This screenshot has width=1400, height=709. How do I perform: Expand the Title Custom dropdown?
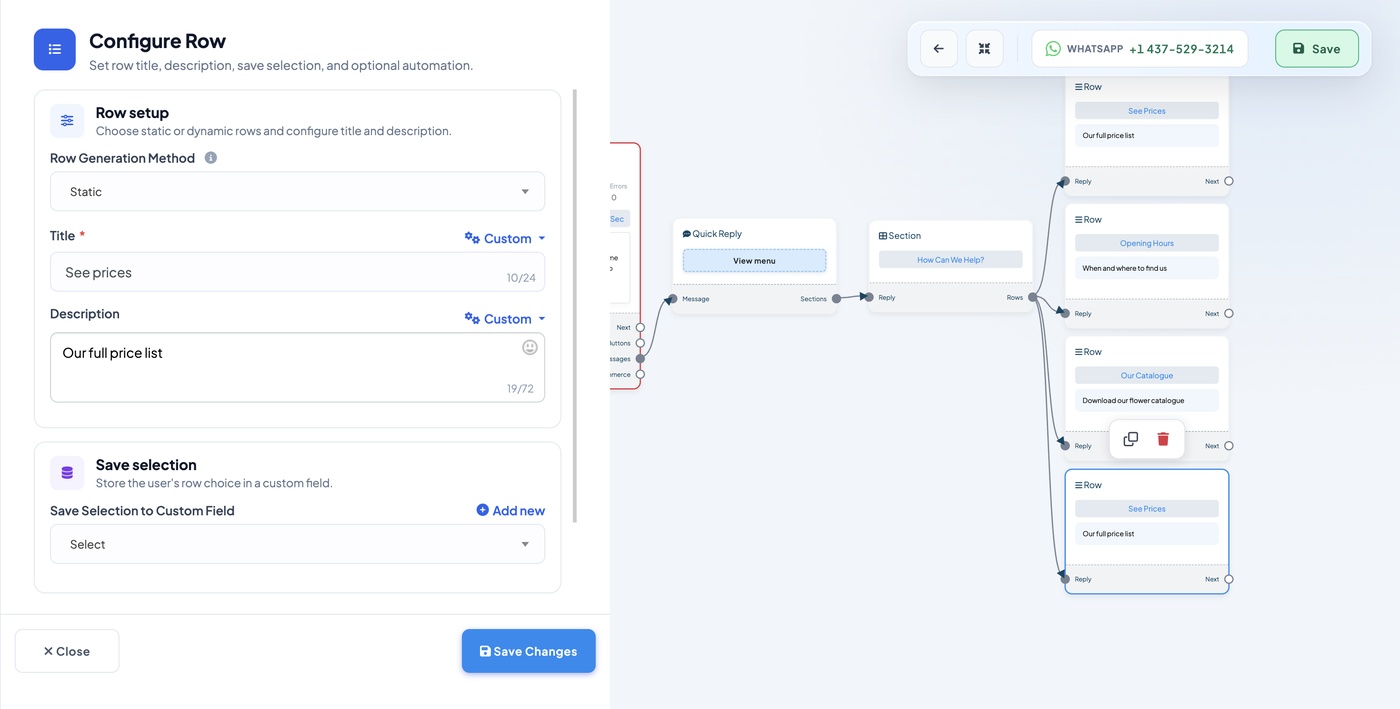click(x=505, y=238)
